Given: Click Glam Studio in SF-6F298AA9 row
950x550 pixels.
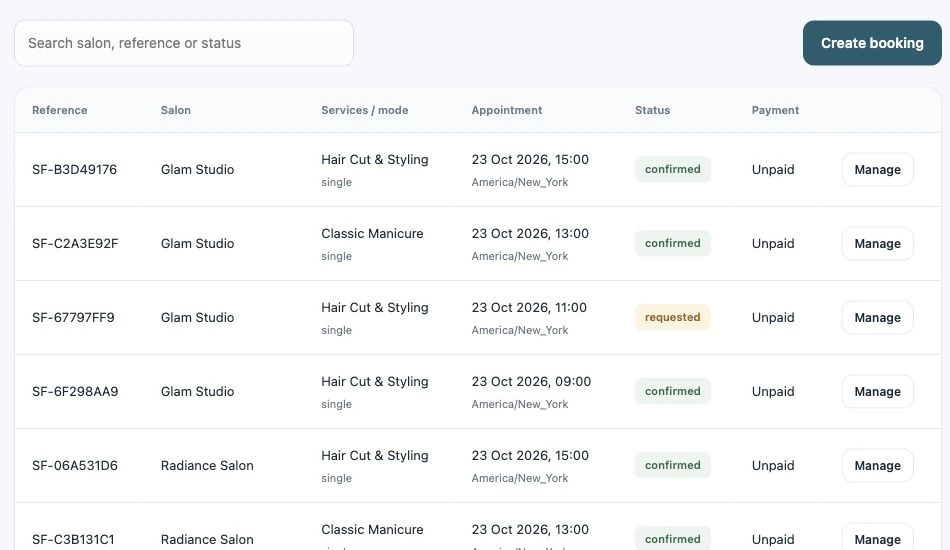Looking at the screenshot, I should 198,391.
